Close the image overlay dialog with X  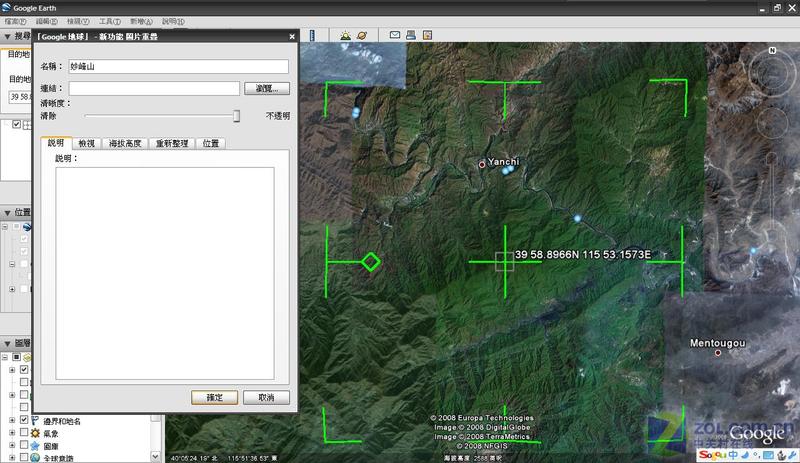[x=292, y=37]
